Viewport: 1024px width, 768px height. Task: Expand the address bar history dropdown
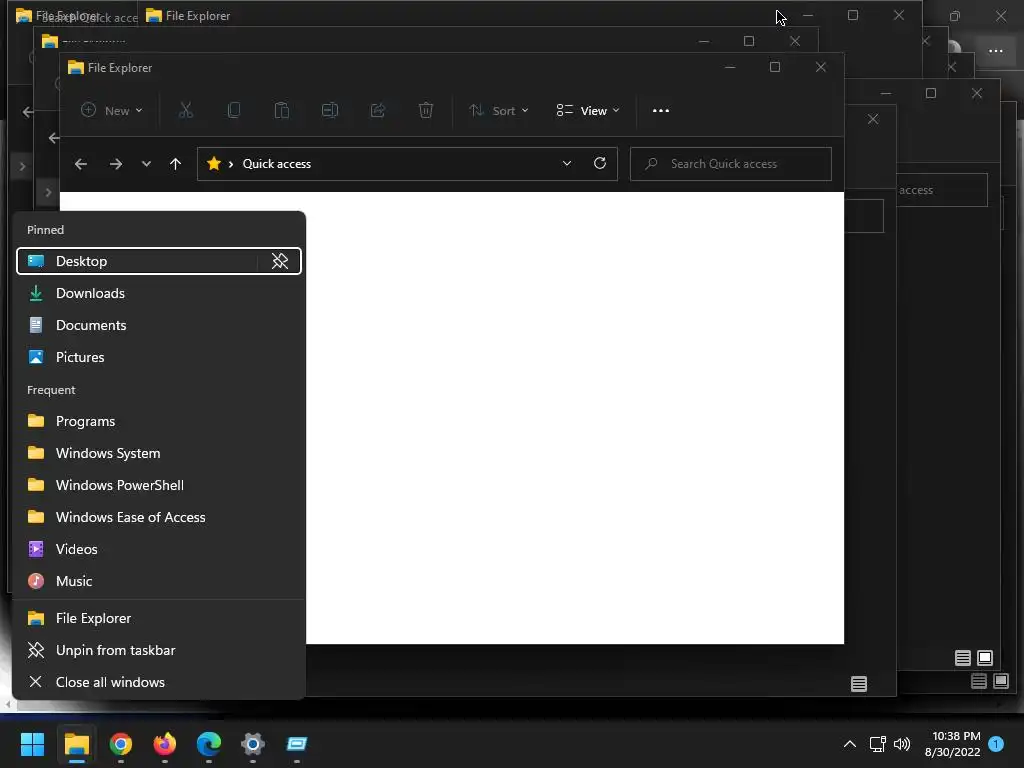(567, 163)
